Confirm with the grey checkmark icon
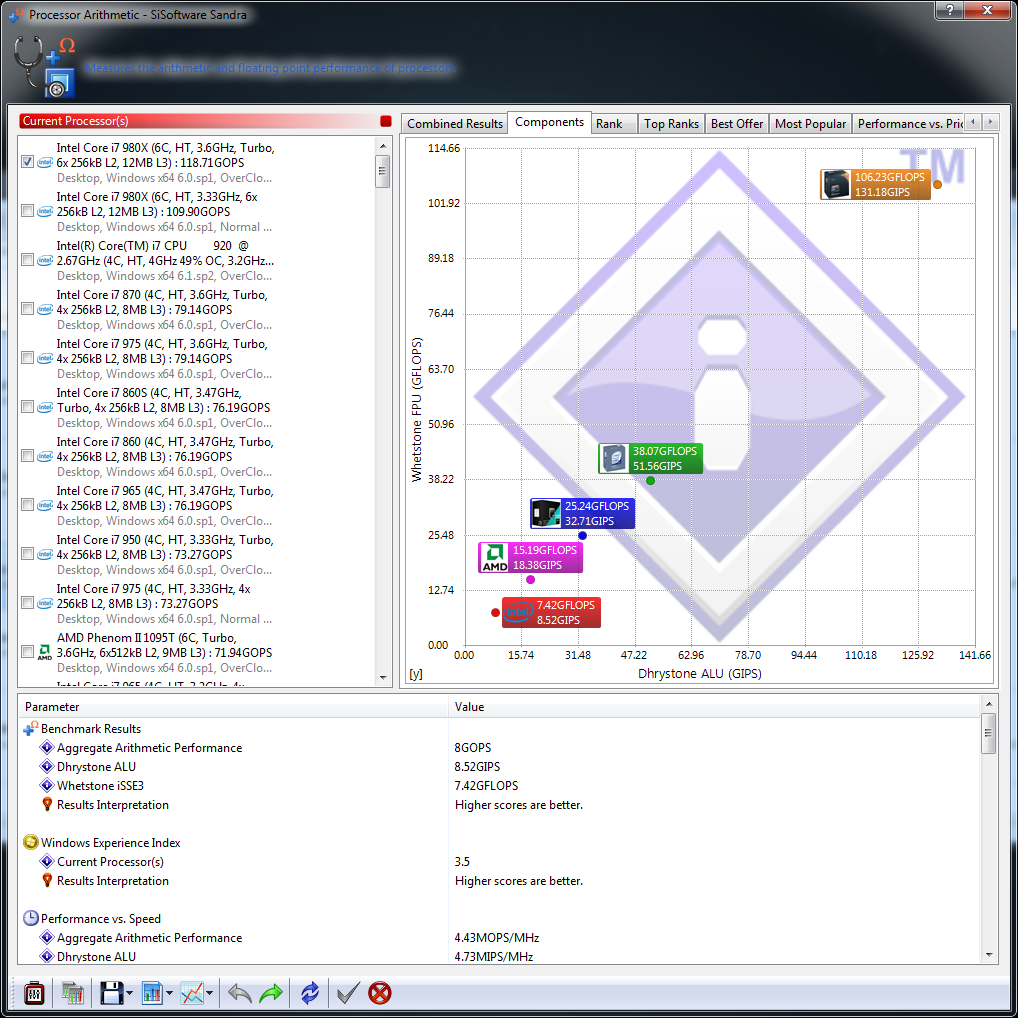This screenshot has height=1018, width=1018. pyautogui.click(x=348, y=993)
